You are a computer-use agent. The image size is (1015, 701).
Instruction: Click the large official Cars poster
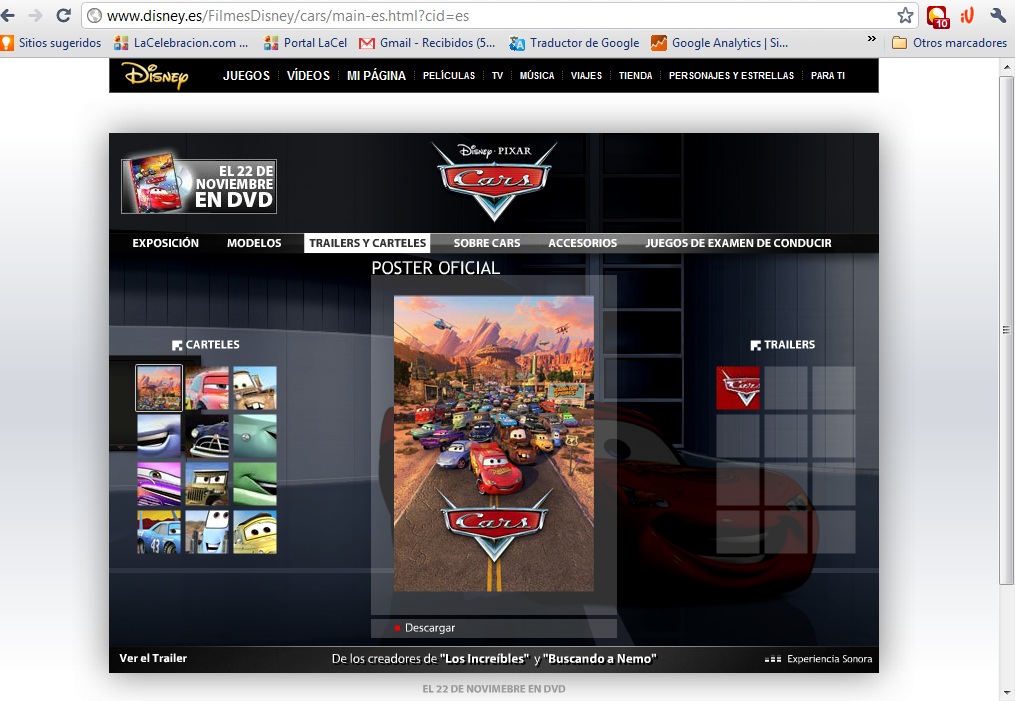tap(494, 443)
